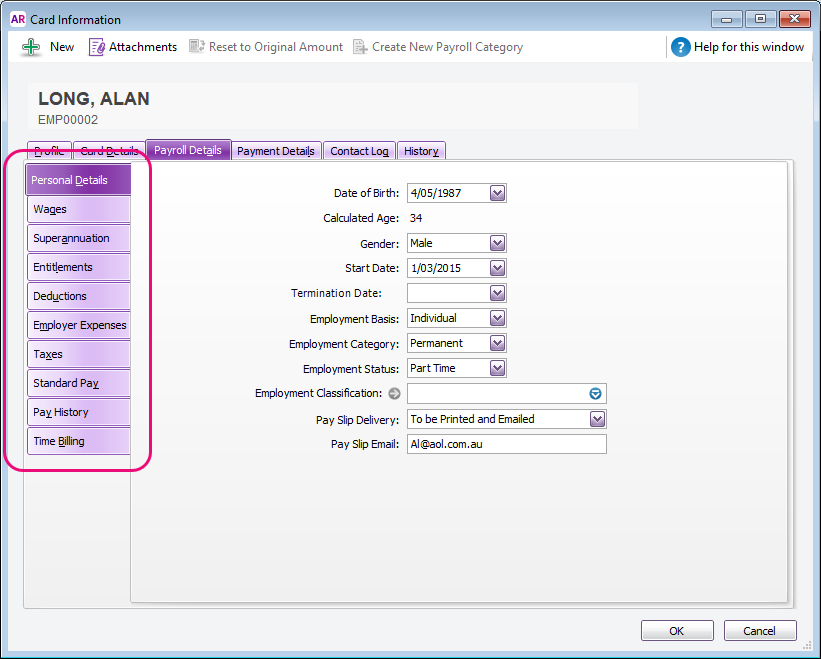Select the Superannuation section

[x=78, y=238]
